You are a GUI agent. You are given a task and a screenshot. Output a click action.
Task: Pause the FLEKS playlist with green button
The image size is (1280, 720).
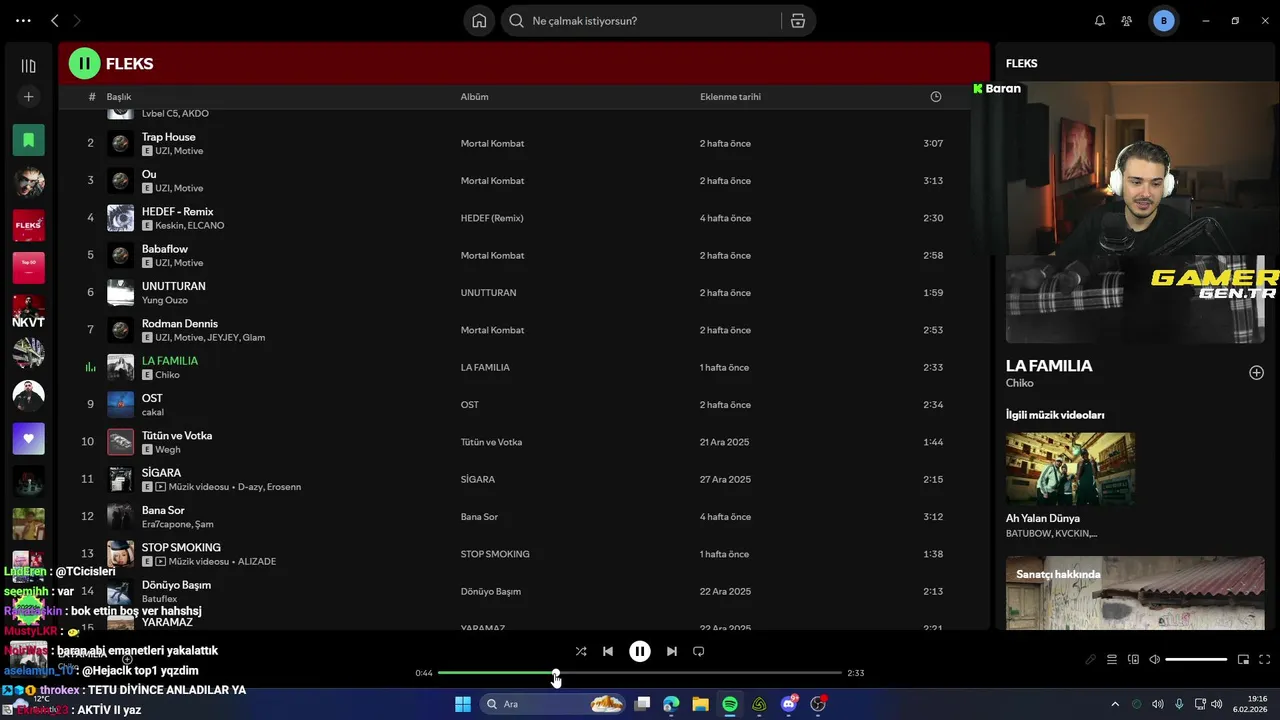(84, 64)
